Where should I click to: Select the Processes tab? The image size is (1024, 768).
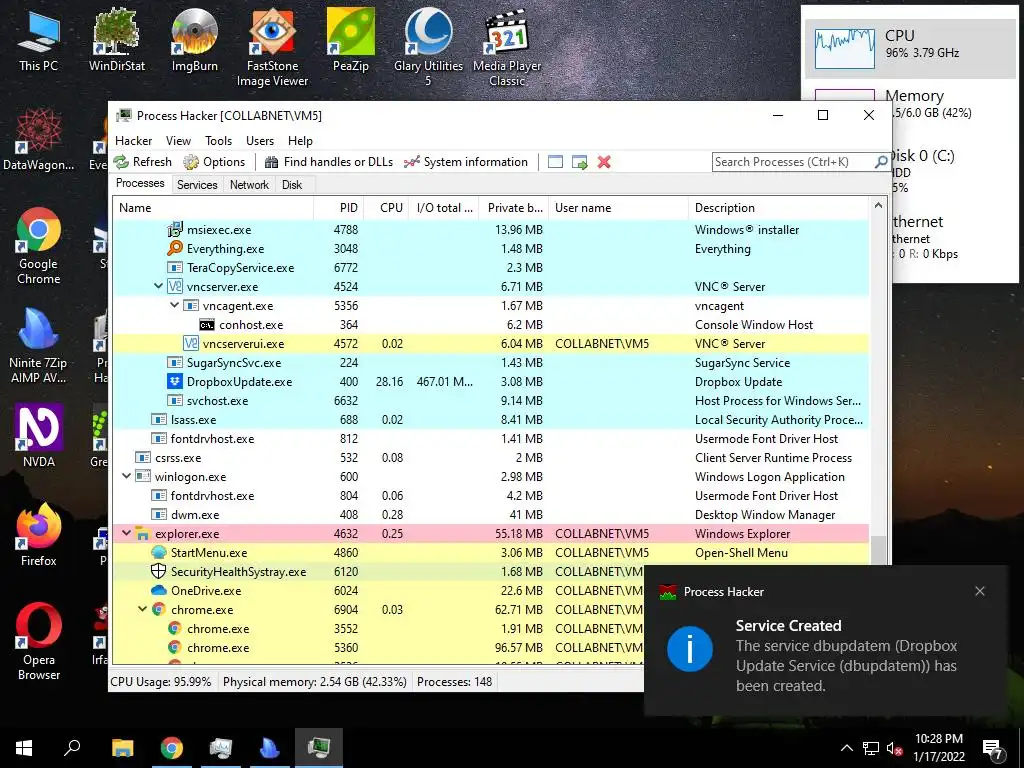[x=140, y=184]
